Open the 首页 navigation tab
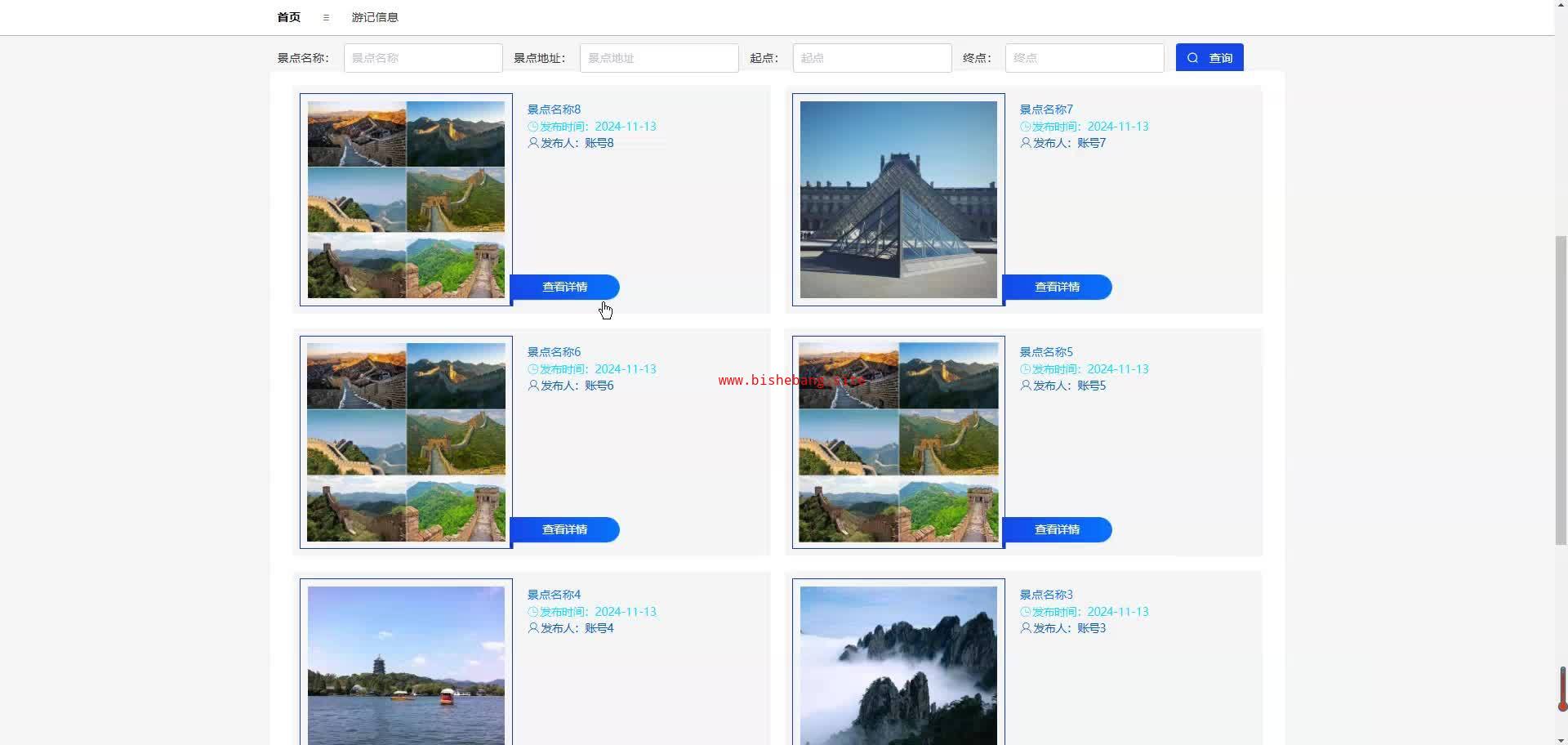 pos(288,17)
